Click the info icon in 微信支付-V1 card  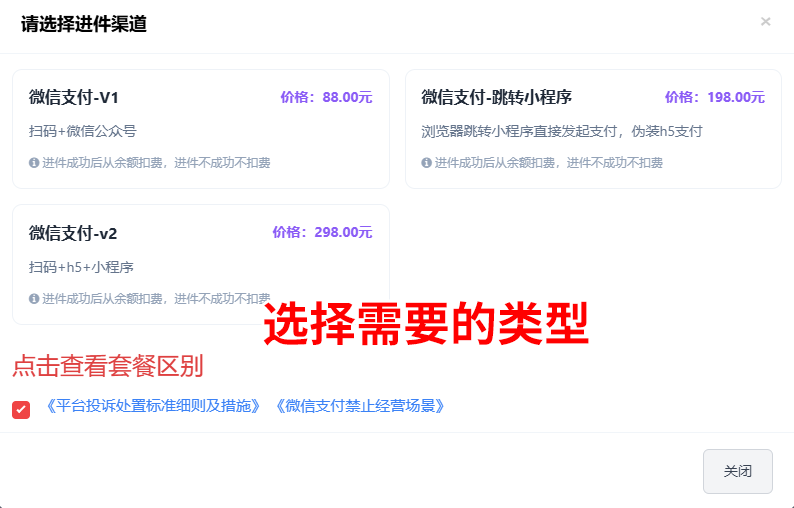pyautogui.click(x=34, y=163)
